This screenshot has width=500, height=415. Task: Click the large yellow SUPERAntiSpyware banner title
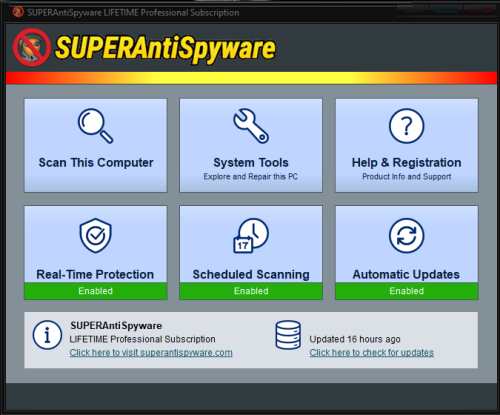coord(166,48)
